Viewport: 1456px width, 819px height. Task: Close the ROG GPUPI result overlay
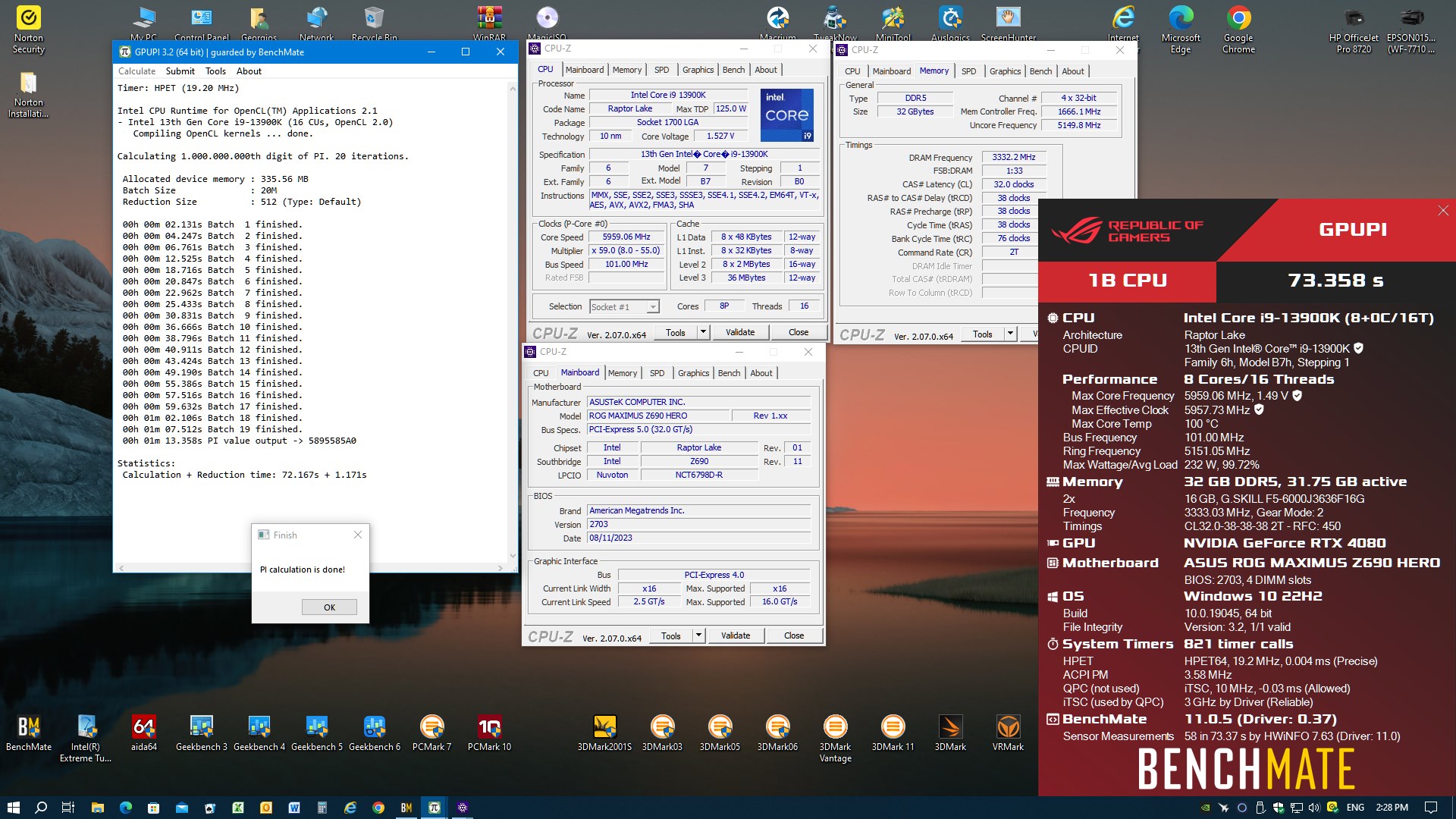click(1443, 211)
